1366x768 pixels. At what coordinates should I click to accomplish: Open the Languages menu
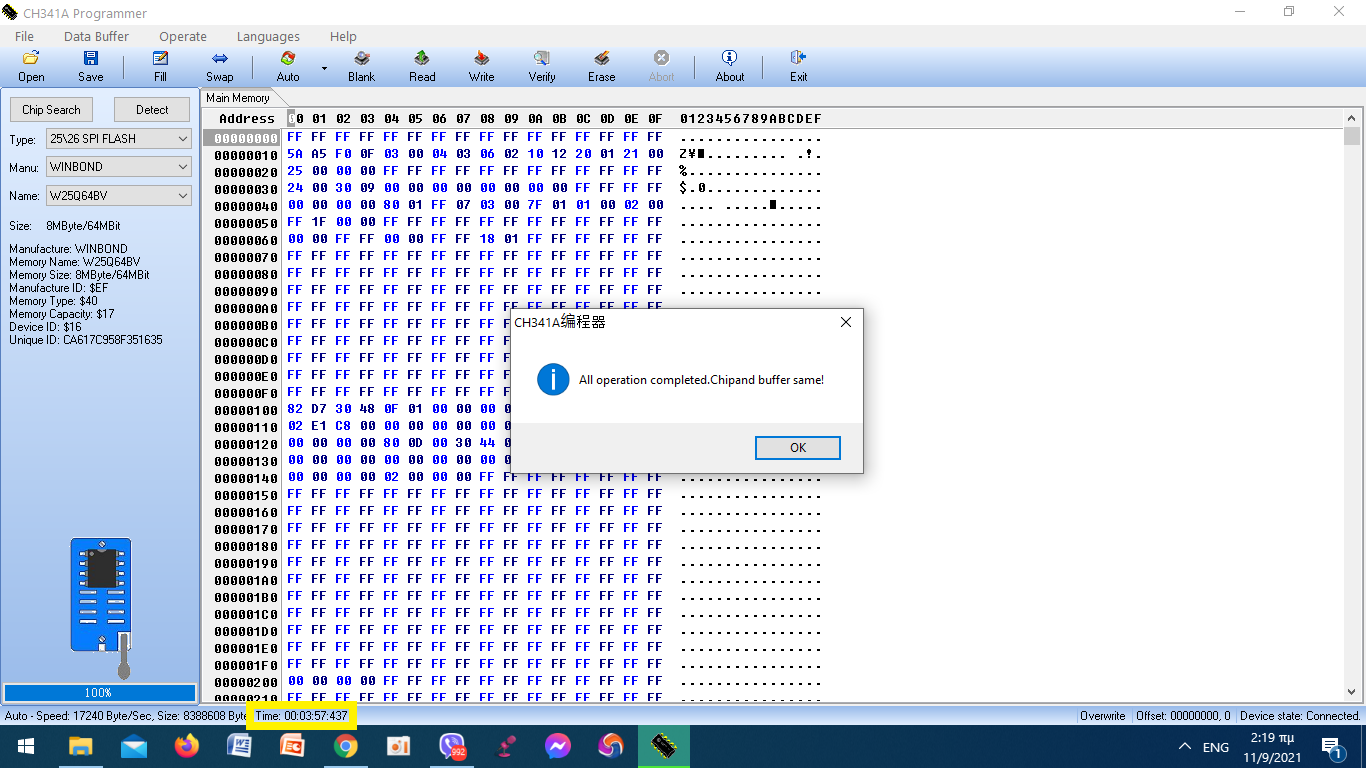point(268,37)
